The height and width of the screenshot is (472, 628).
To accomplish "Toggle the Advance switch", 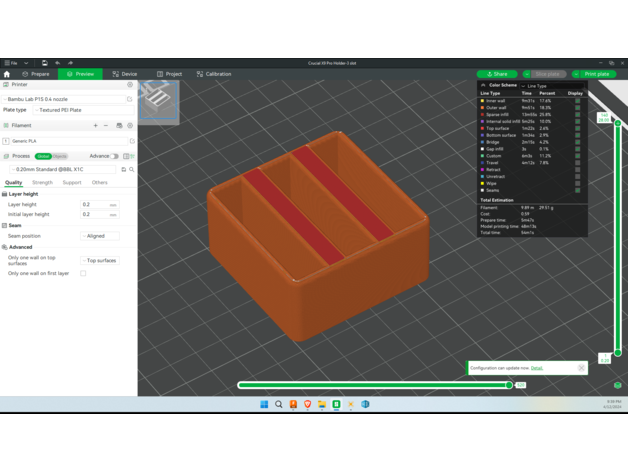I will 115,156.
